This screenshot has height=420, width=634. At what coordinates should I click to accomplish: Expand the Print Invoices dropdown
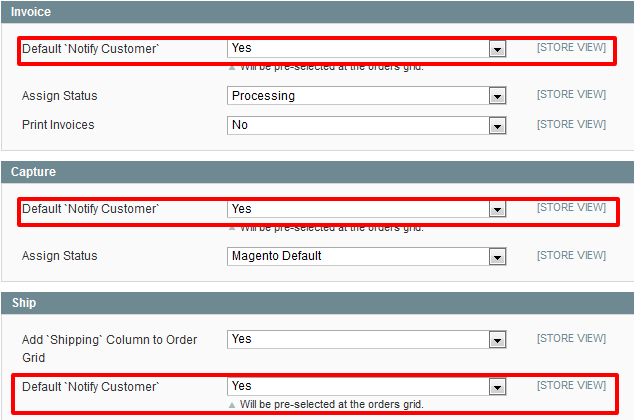[365, 126]
